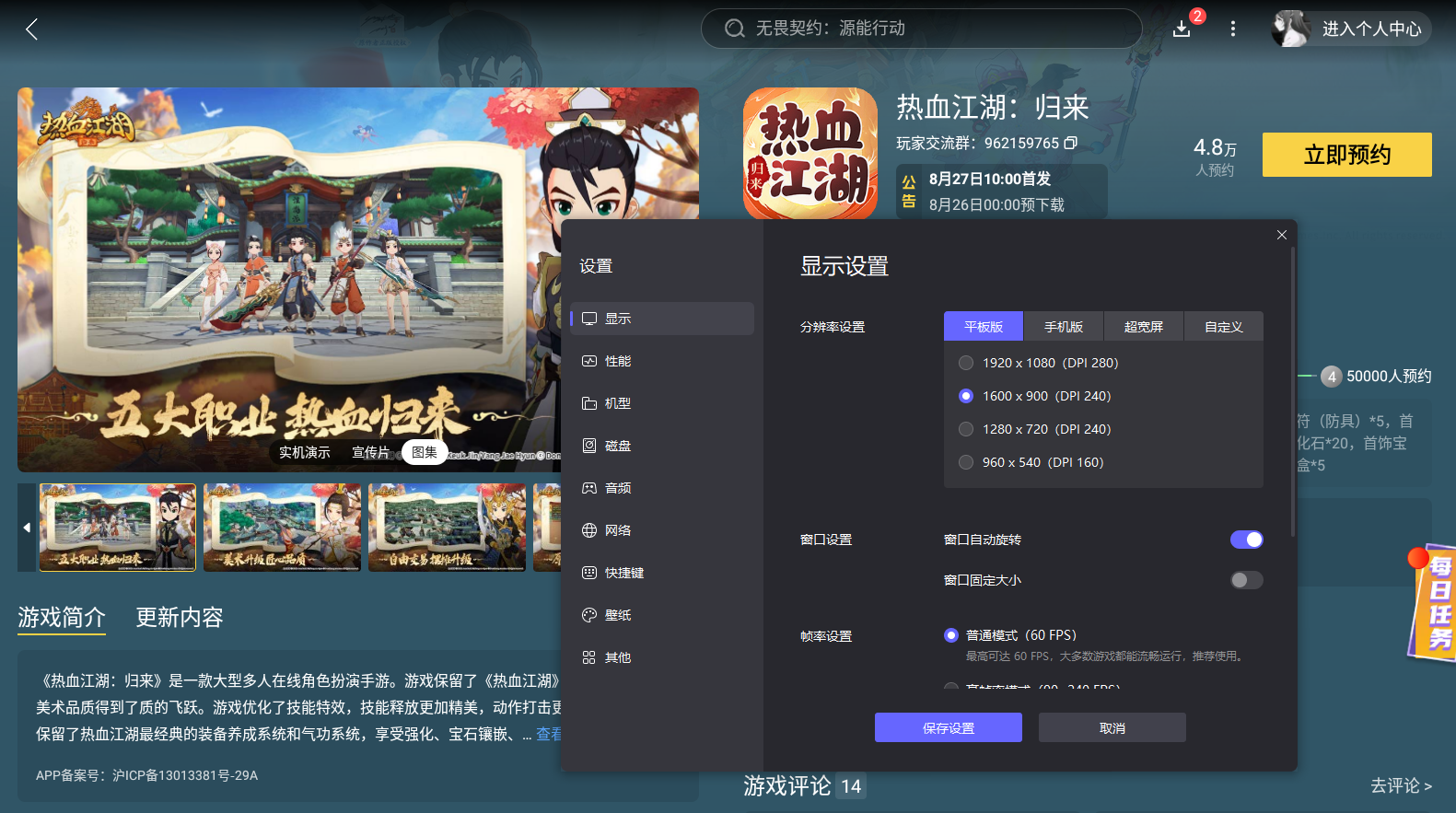
Task: Click the user avatar picture
Action: pos(1290,29)
